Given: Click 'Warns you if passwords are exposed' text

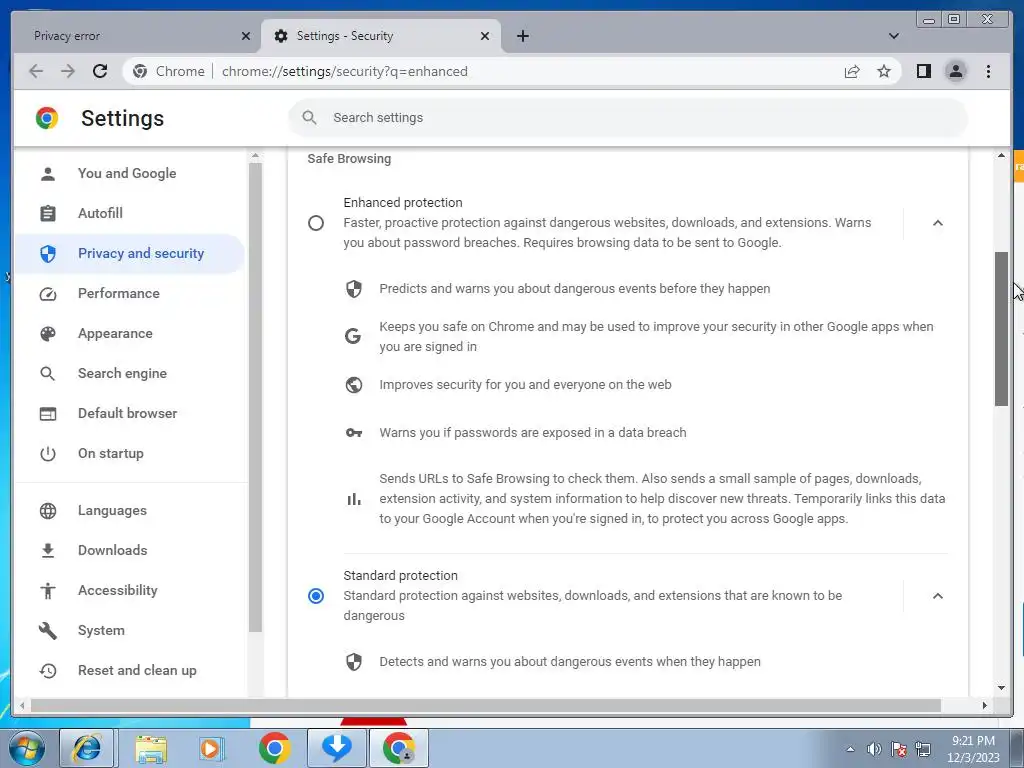Looking at the screenshot, I should [x=533, y=432].
